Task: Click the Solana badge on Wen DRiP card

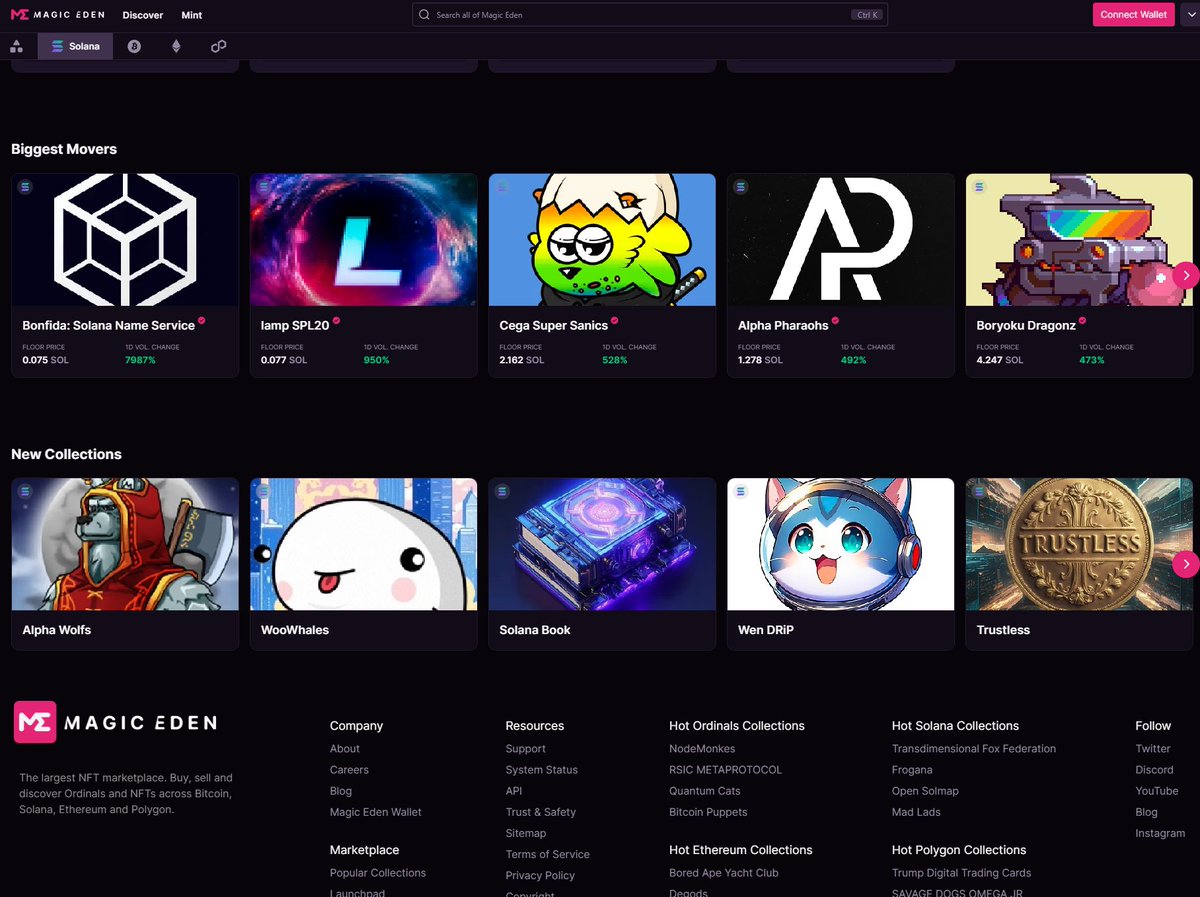Action: pyautogui.click(x=741, y=492)
